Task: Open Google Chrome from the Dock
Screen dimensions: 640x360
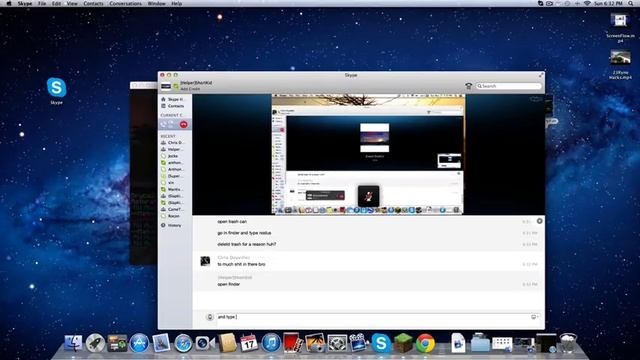Action: pyautogui.click(x=425, y=343)
